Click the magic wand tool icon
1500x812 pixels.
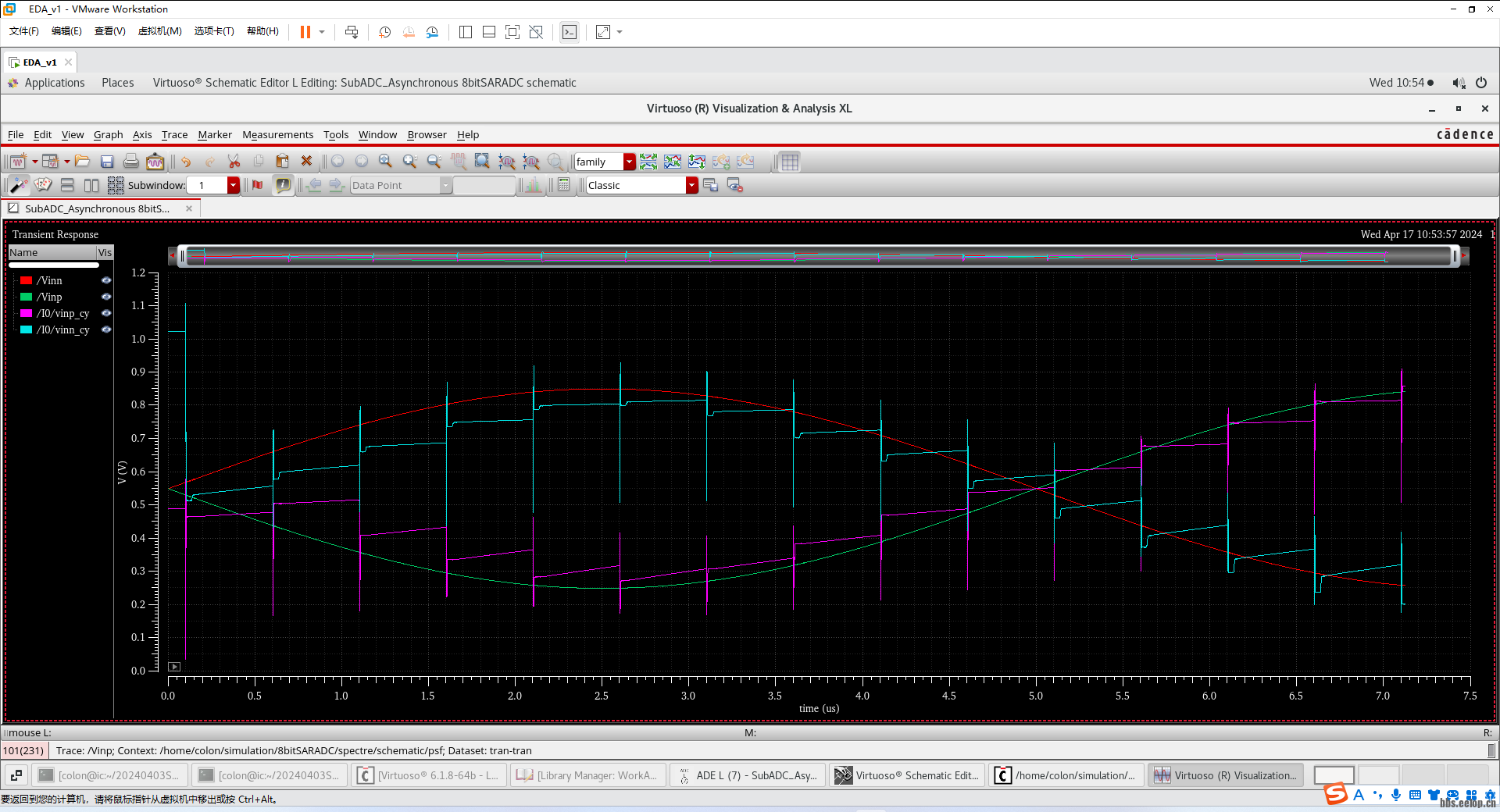point(19,185)
